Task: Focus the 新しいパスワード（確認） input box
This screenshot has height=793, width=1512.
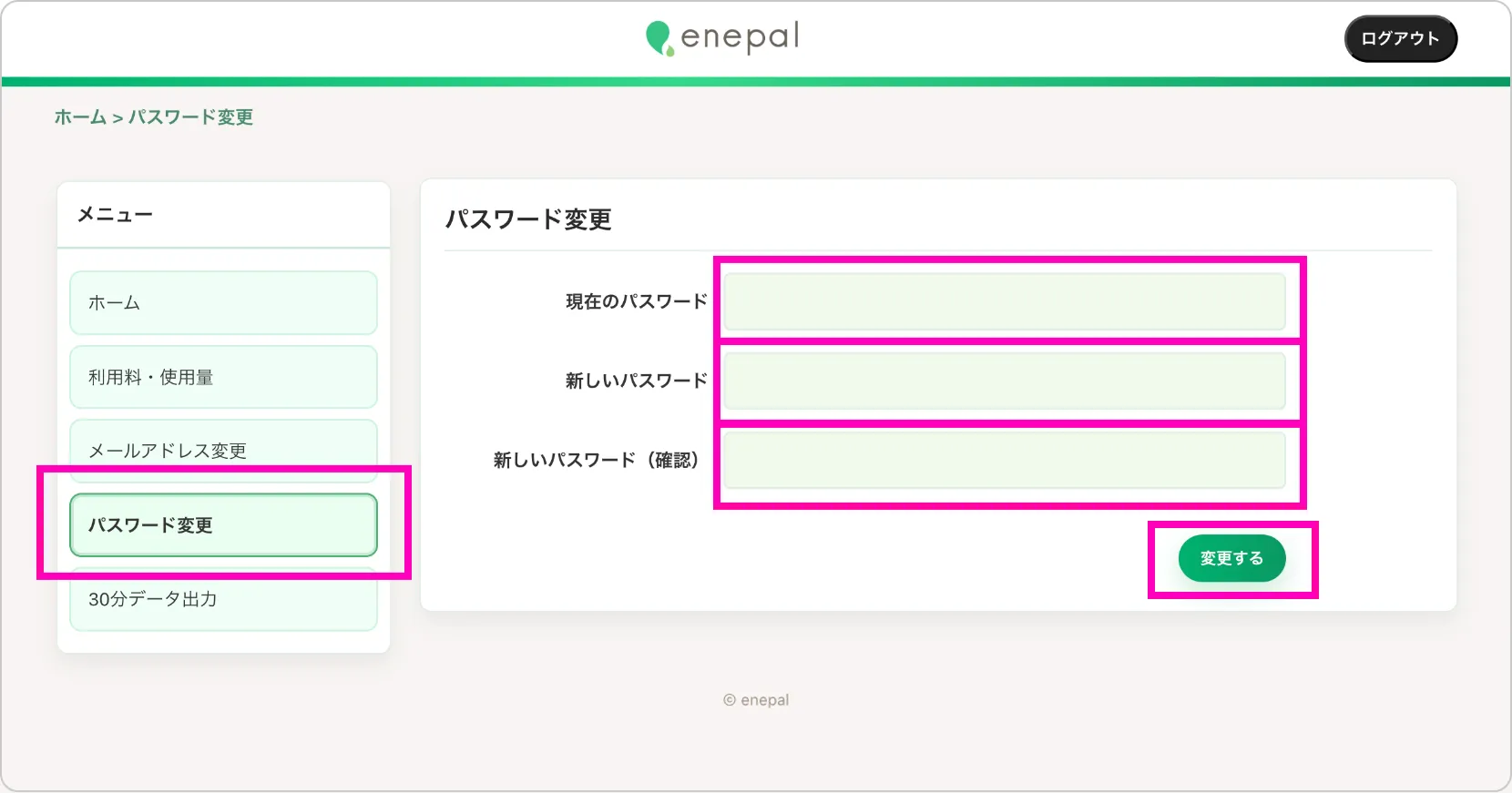Action: click(x=1004, y=460)
